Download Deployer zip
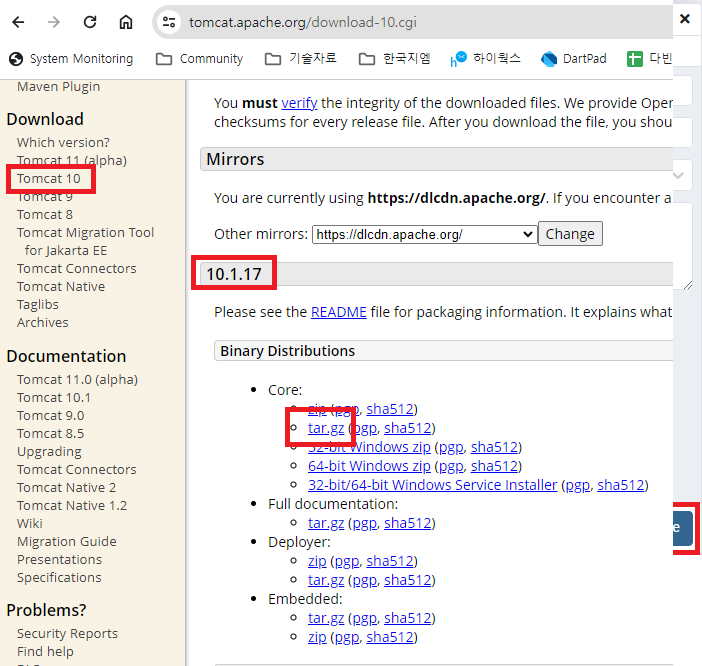 pos(317,561)
